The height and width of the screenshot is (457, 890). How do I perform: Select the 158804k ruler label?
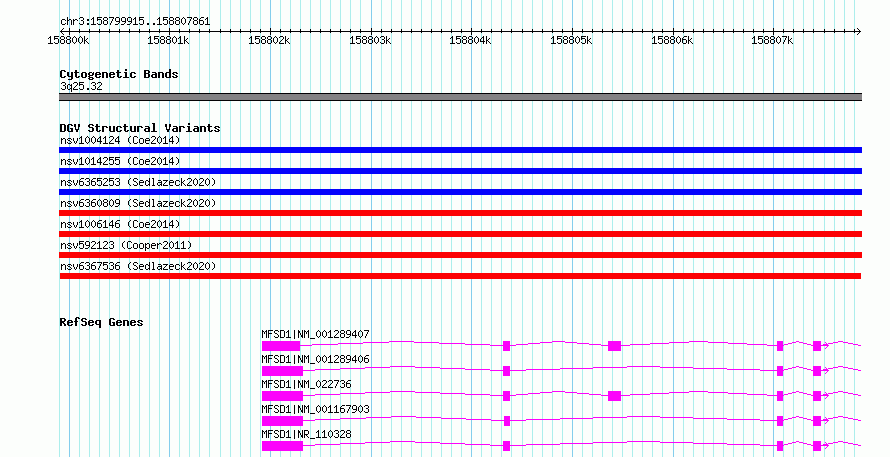(x=471, y=40)
